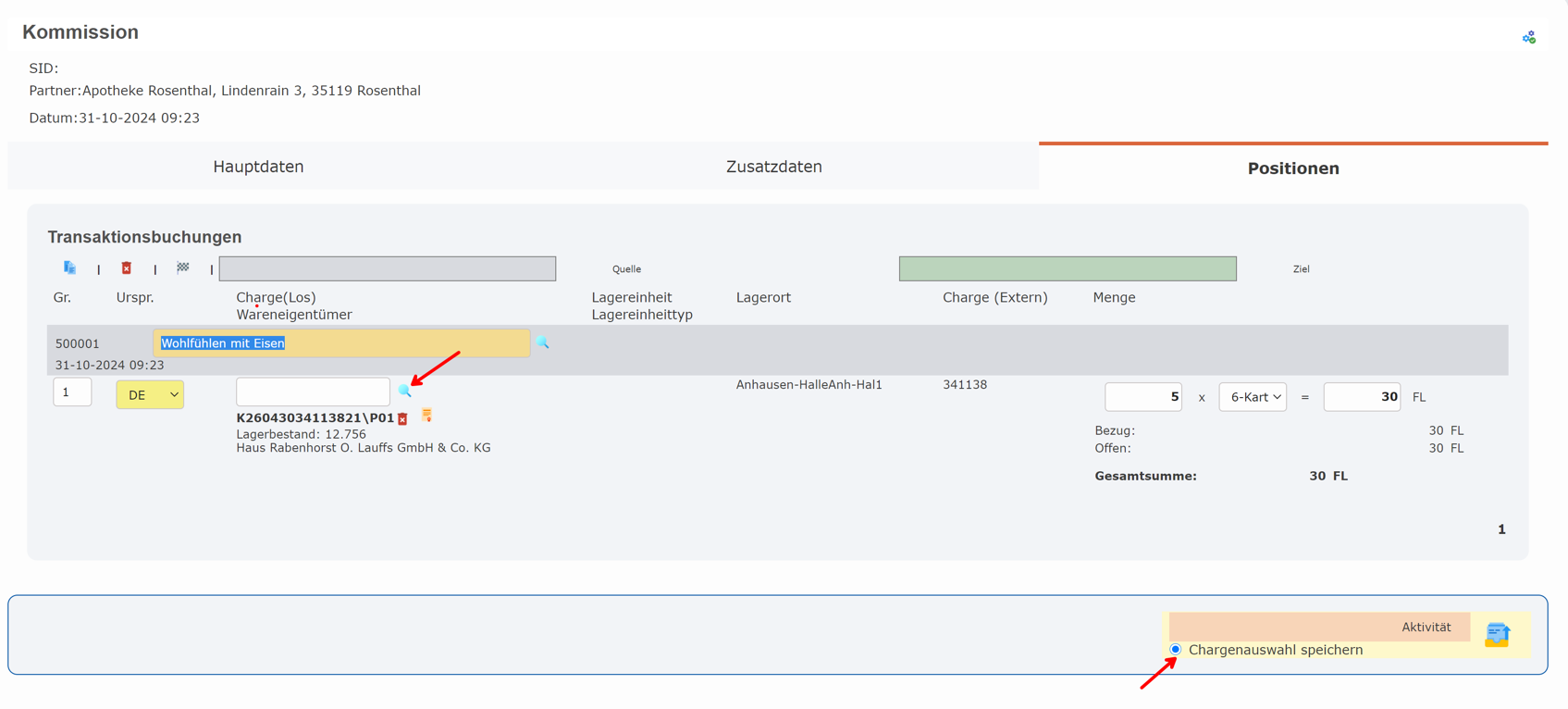This screenshot has height=709, width=1568.
Task: Open the settings icon at top right
Action: (x=1528, y=37)
